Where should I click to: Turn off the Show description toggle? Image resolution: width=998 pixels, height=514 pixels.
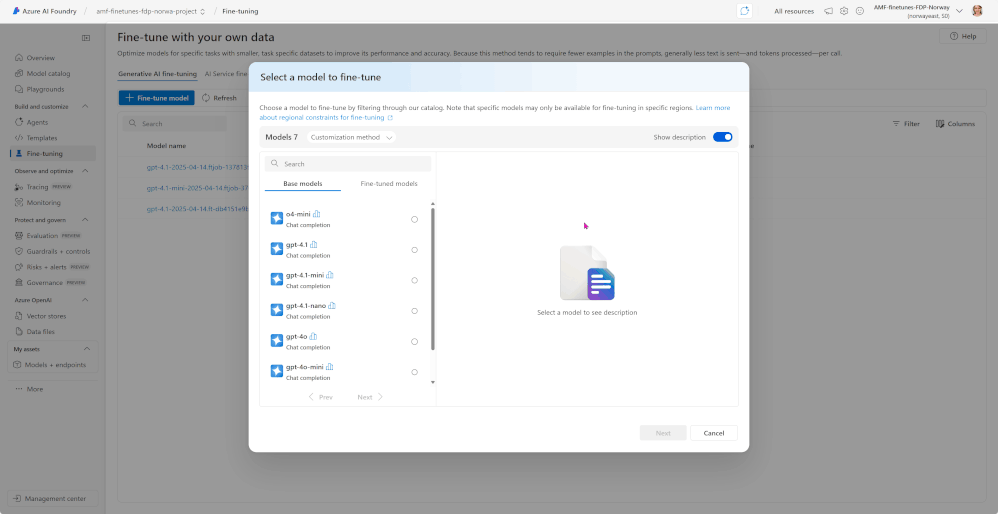[x=722, y=137]
